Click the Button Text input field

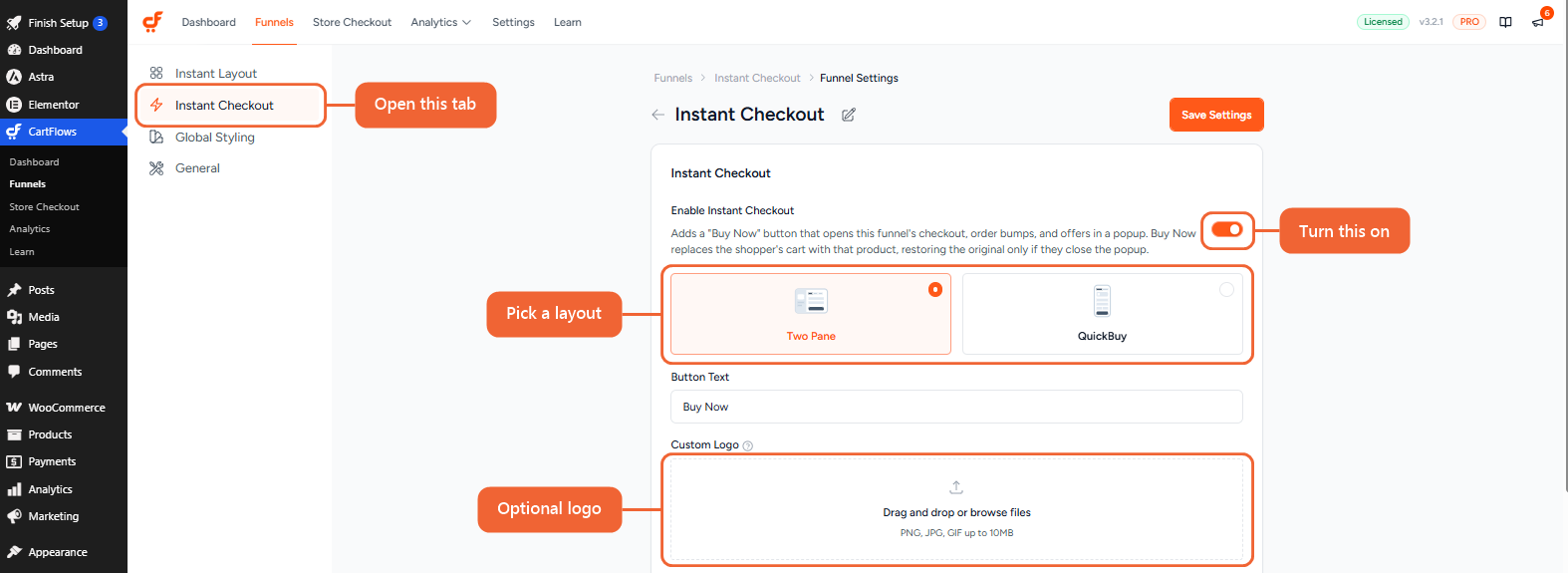(956, 407)
